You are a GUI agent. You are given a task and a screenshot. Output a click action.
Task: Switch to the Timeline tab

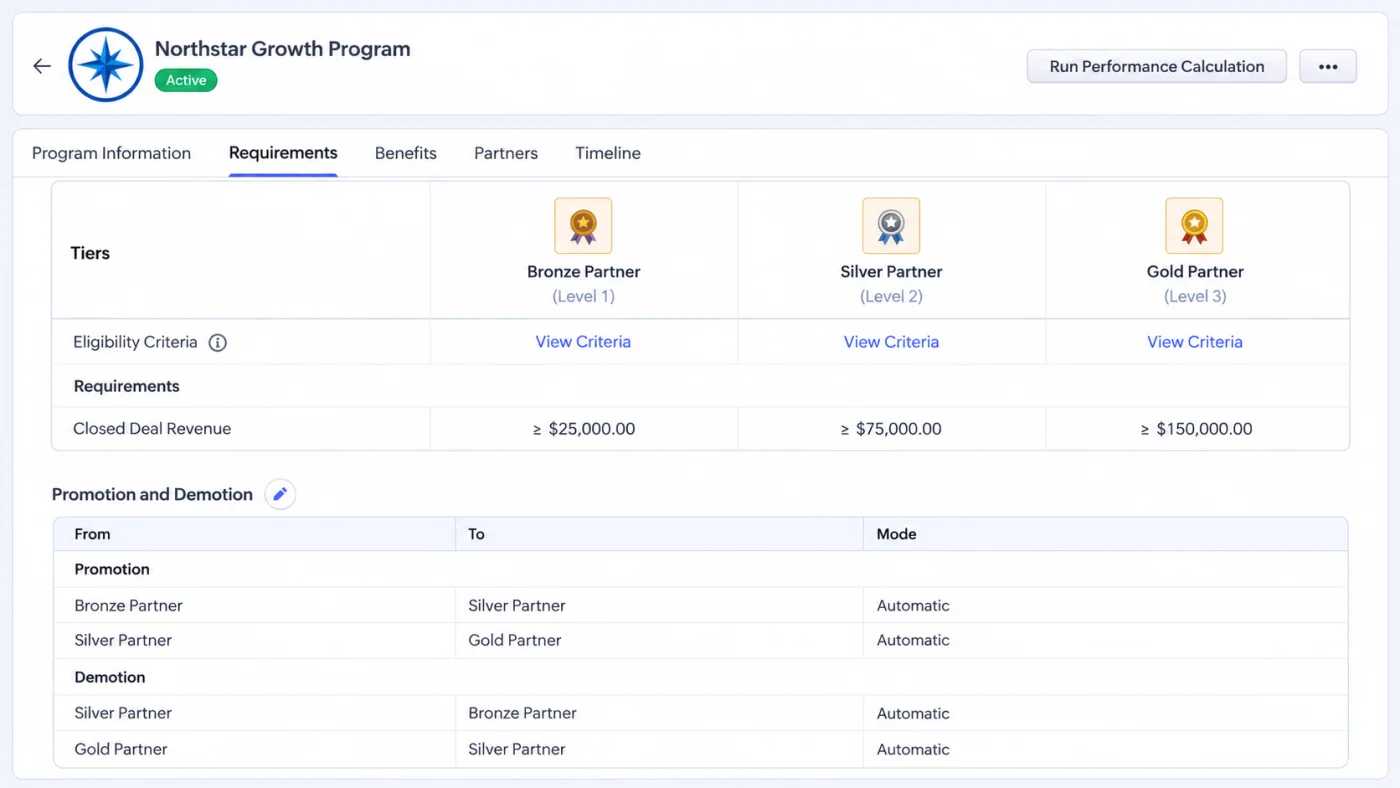(x=608, y=153)
